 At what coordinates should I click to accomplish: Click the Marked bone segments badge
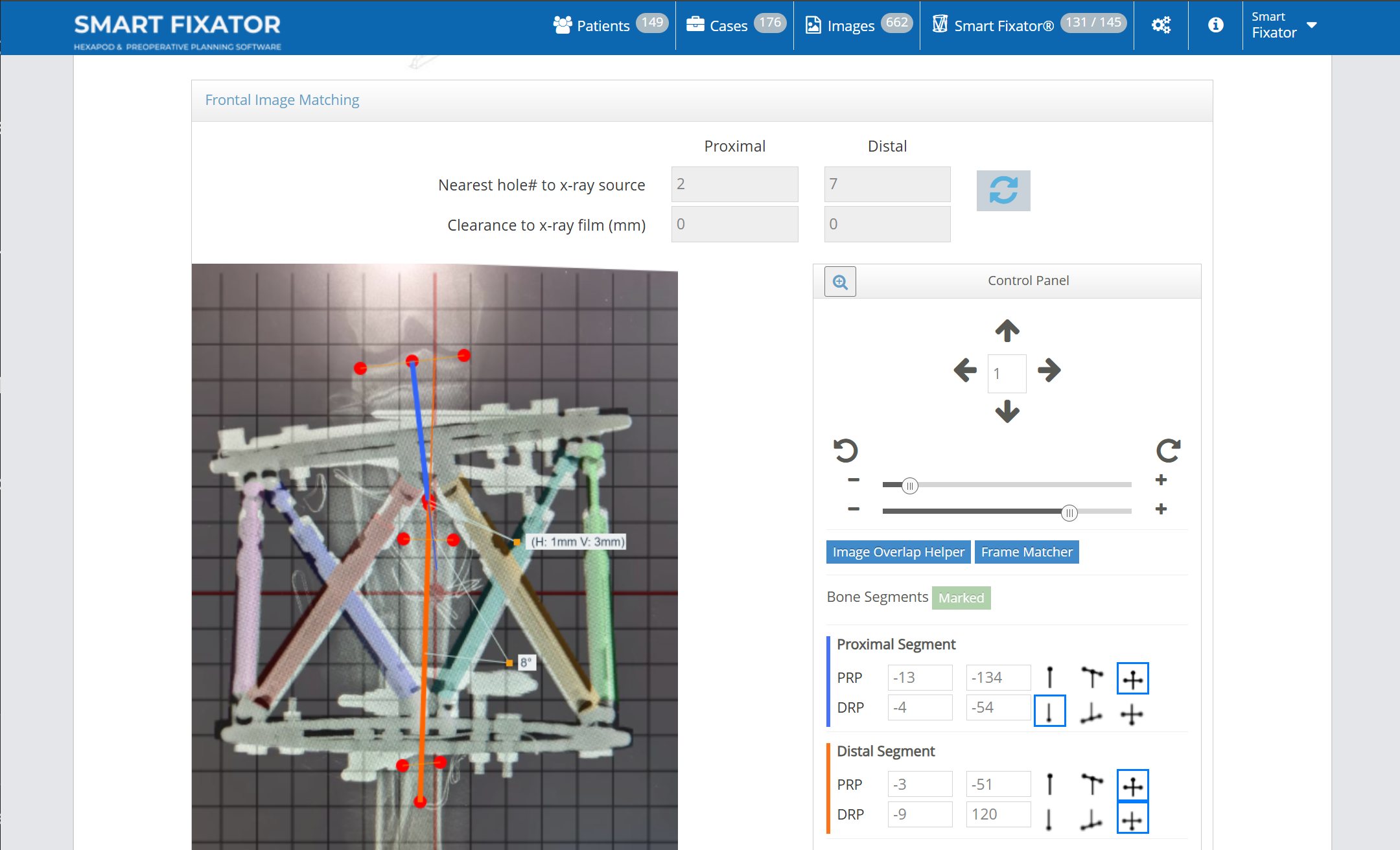[961, 597]
